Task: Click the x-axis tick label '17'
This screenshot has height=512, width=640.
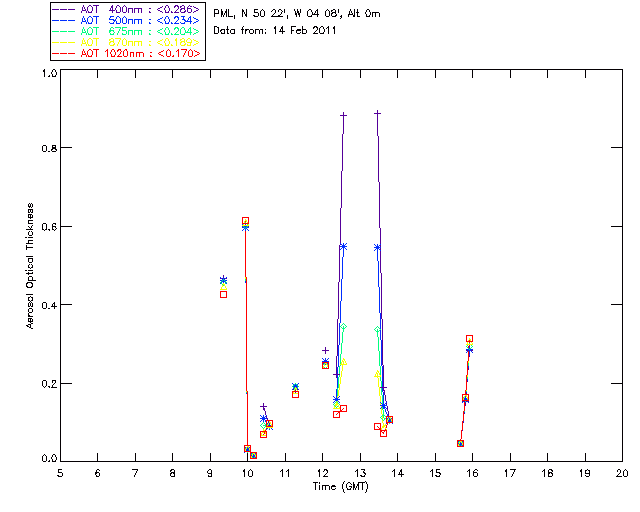Action: 510,473
